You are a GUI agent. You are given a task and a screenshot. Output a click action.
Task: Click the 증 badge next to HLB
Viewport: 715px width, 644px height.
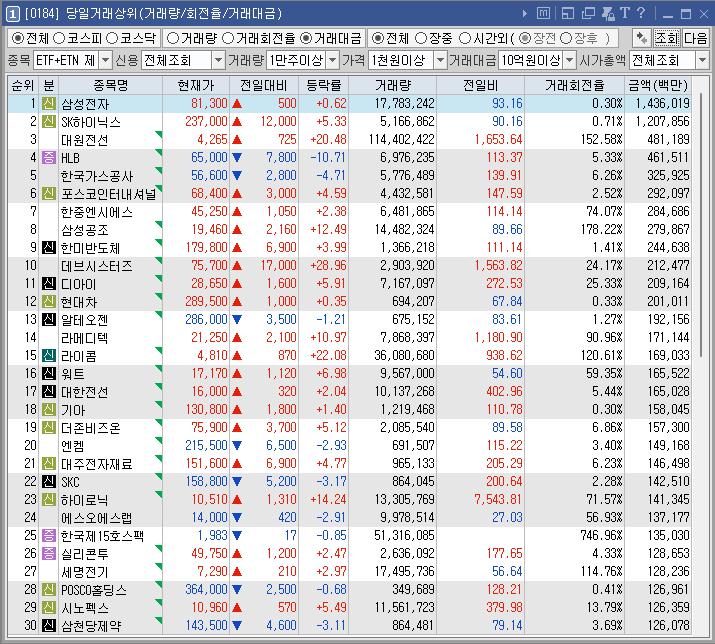point(49,157)
